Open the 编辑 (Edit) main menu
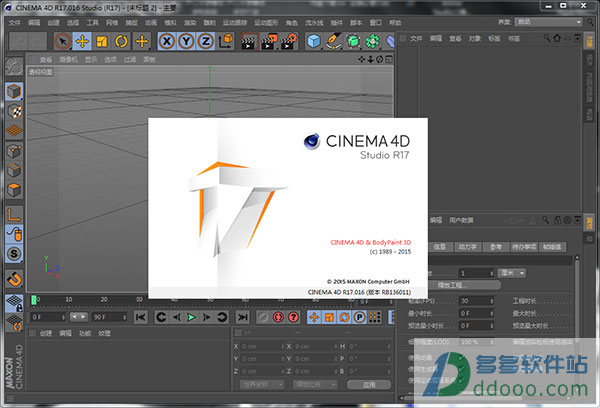 click(34, 23)
